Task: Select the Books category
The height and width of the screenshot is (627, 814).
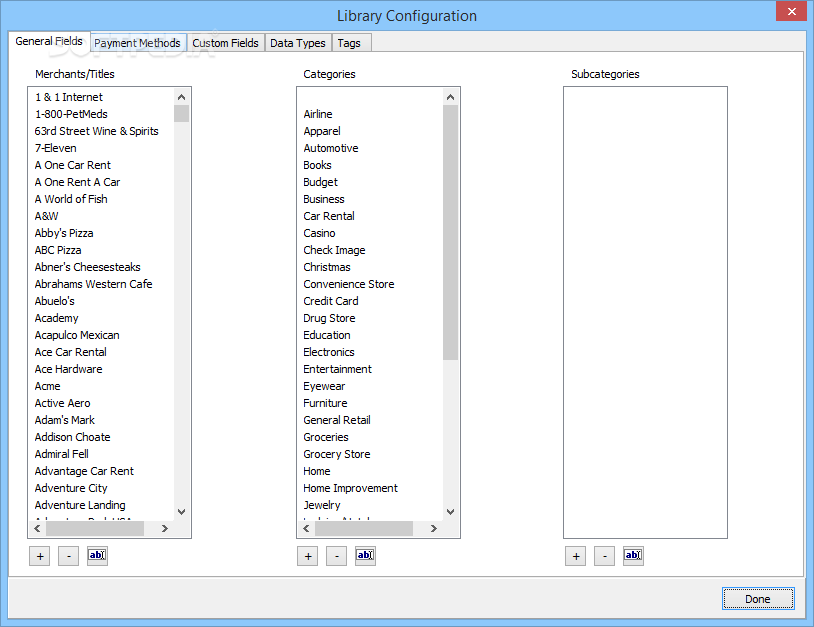Action: (317, 165)
